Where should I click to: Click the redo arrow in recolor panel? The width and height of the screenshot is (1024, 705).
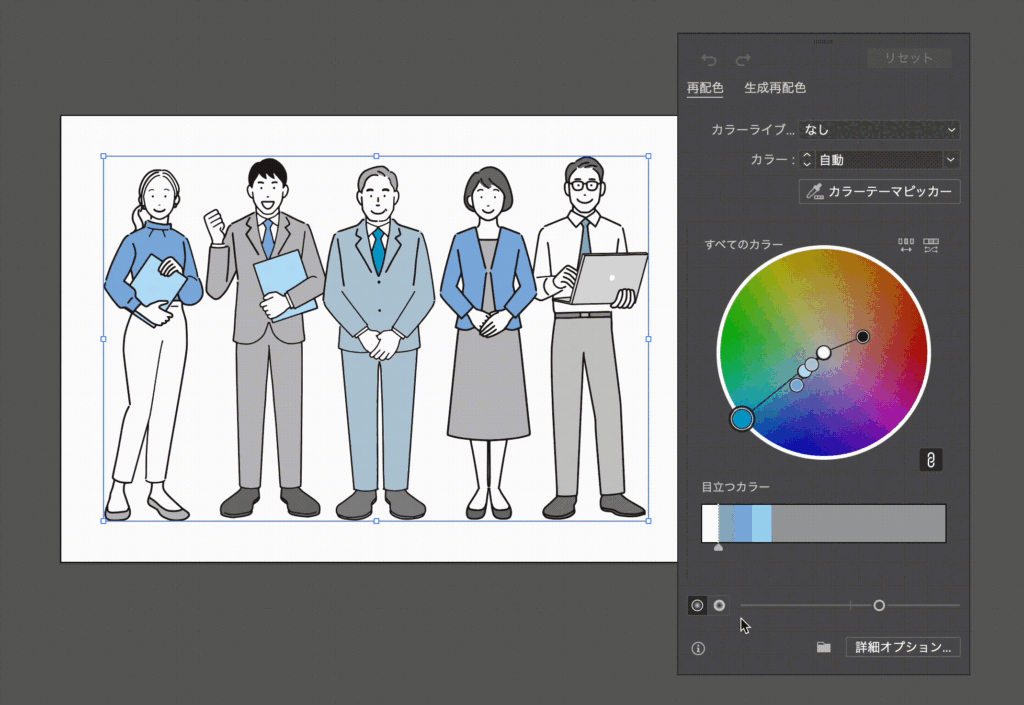tap(743, 60)
